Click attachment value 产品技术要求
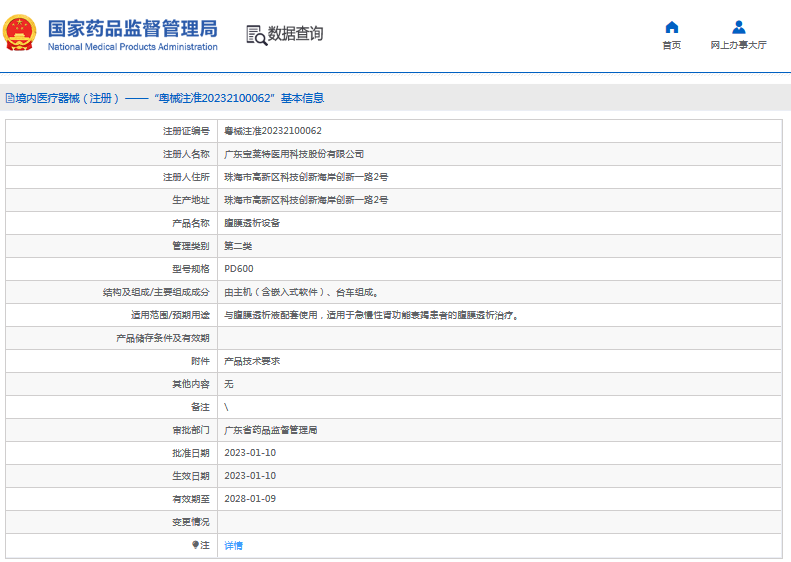The height and width of the screenshot is (562, 791). pyautogui.click(x=252, y=361)
